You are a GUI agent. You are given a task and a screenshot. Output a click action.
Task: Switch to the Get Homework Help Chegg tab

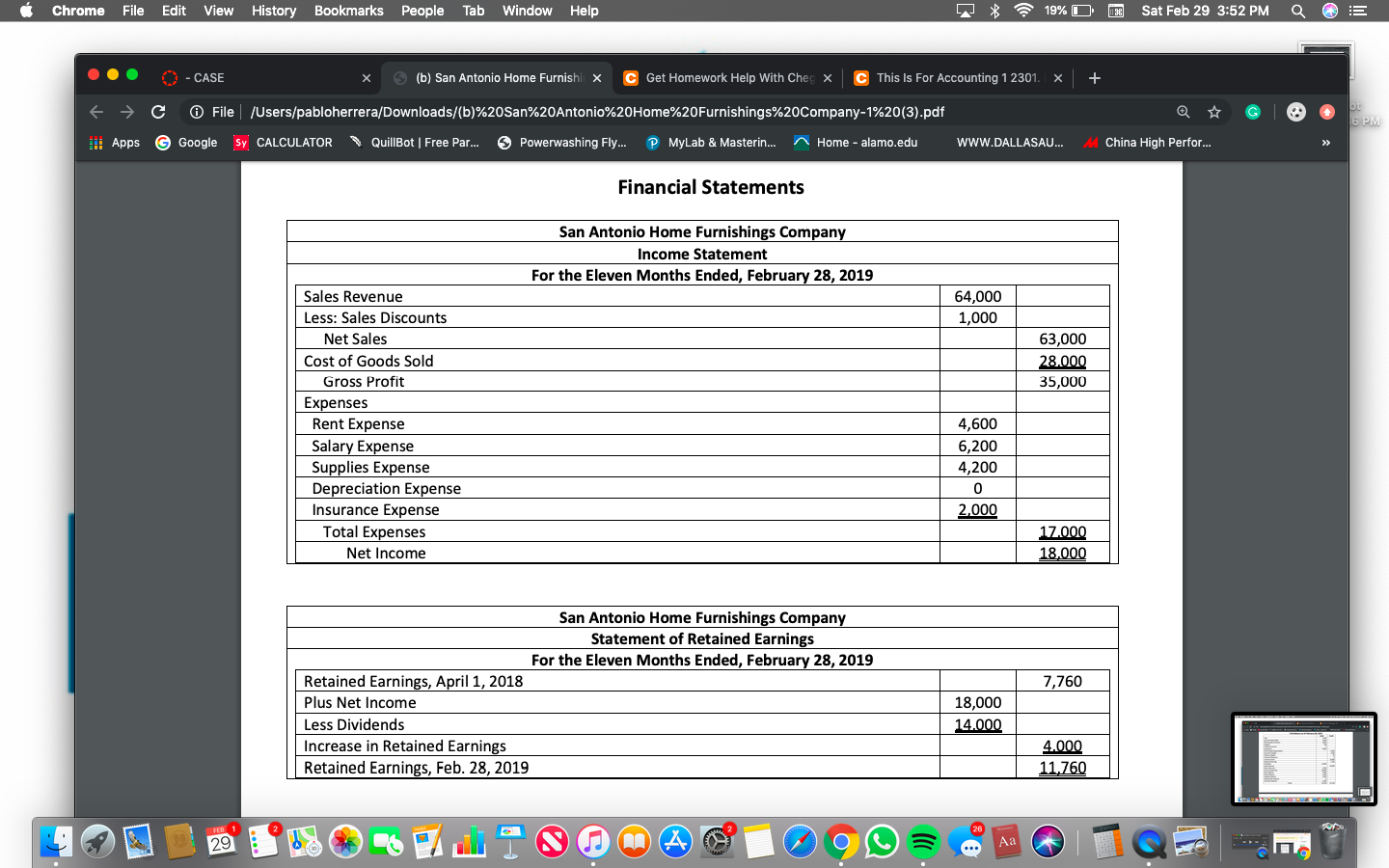728,77
